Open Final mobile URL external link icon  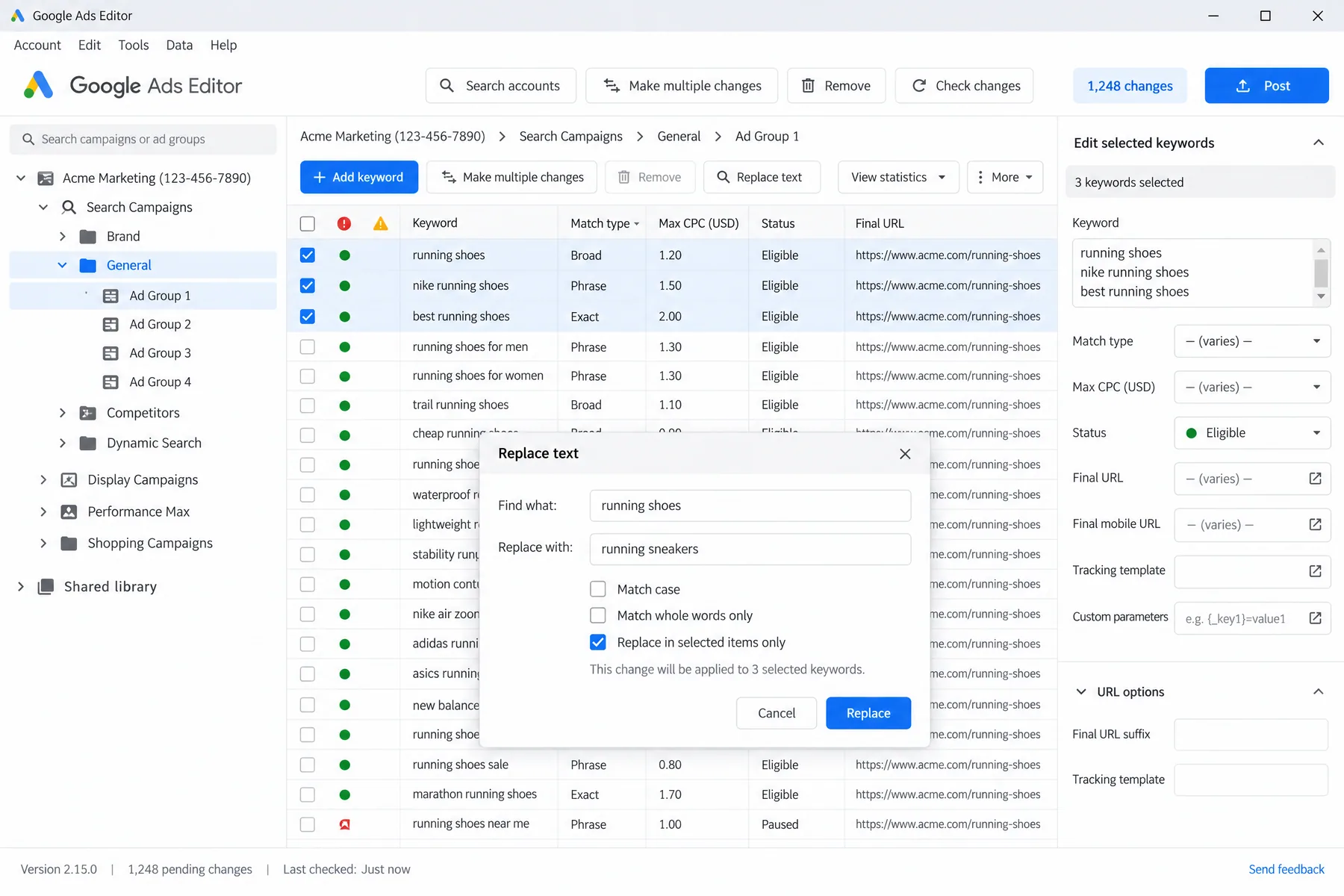pos(1315,525)
